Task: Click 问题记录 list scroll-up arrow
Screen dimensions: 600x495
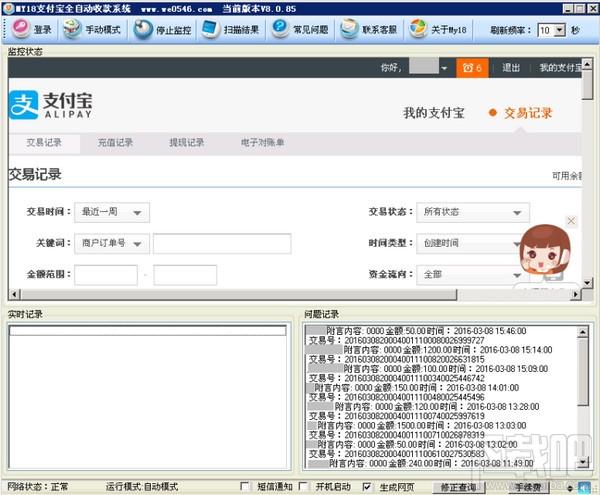Action: [x=582, y=332]
